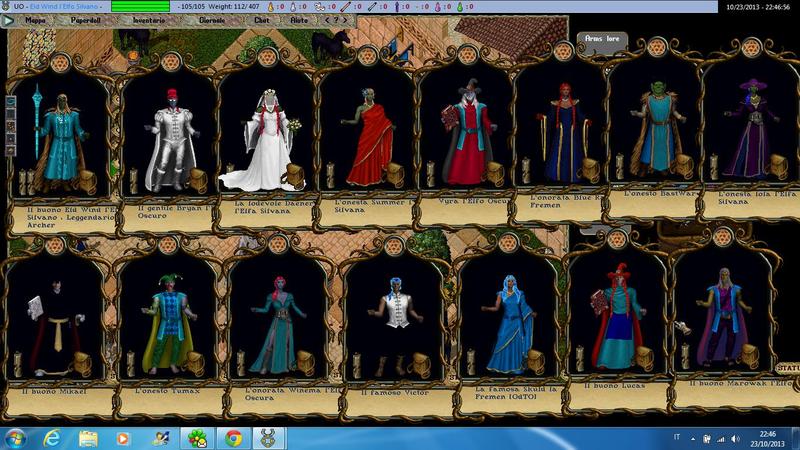
Task: Click the volume speaker icon in system tray
Action: coord(735,439)
